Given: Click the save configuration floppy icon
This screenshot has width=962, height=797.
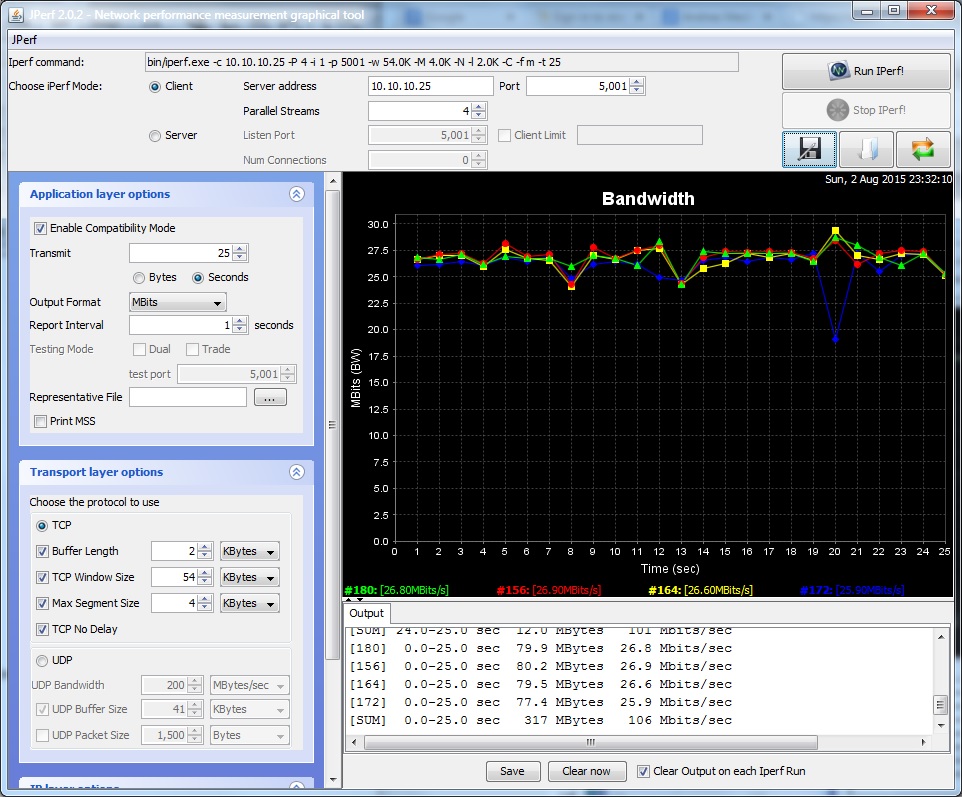Looking at the screenshot, I should tap(809, 149).
